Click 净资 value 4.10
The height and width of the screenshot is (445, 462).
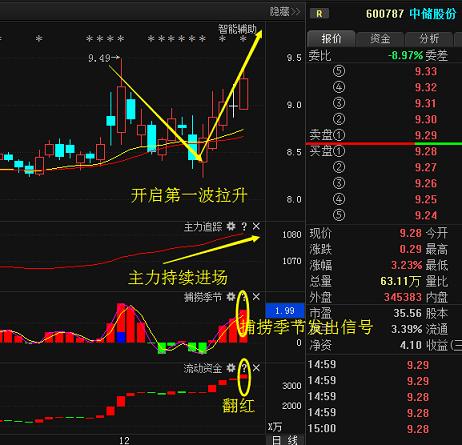click(411, 345)
